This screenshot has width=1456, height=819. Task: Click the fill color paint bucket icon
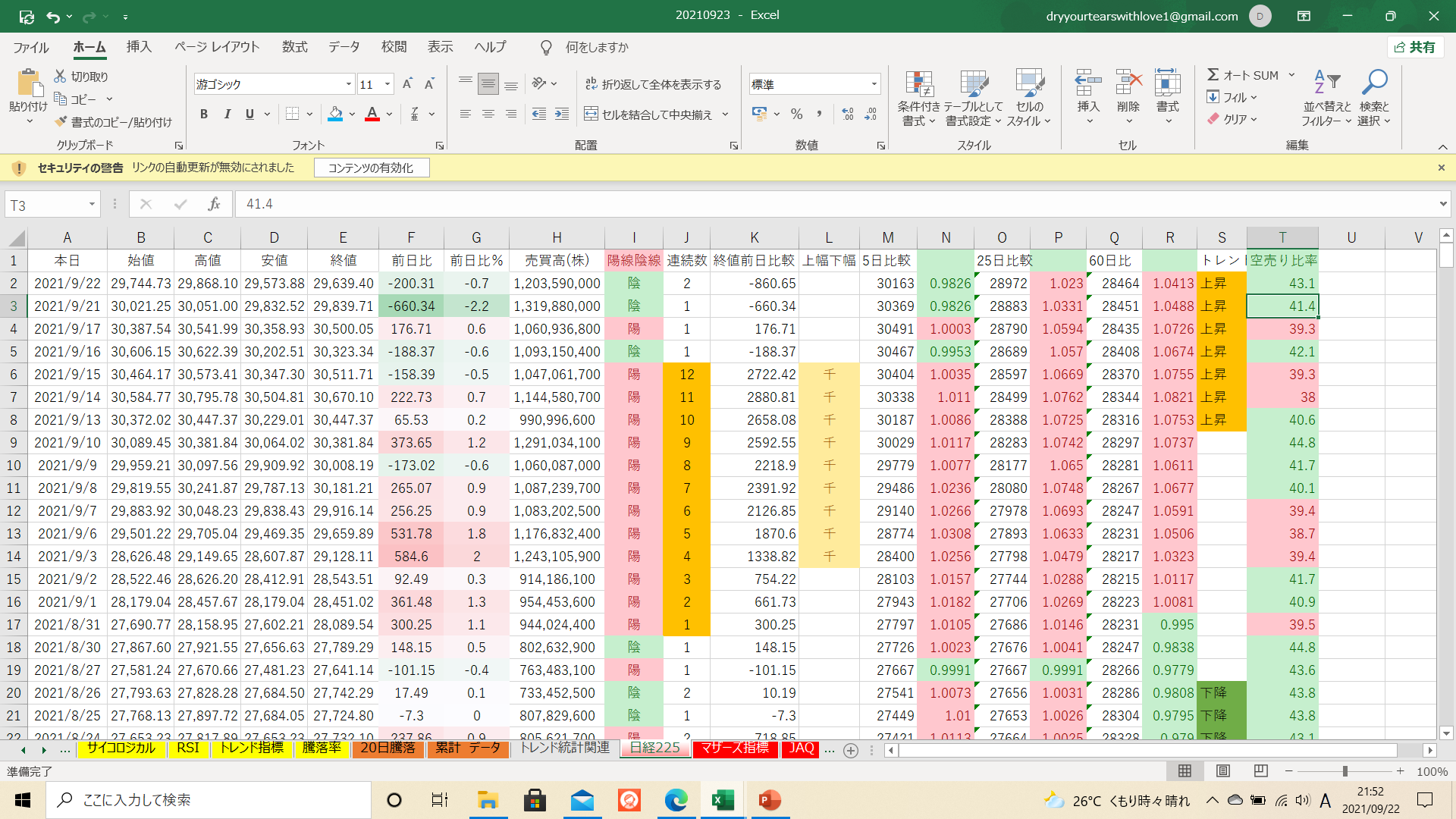(335, 114)
